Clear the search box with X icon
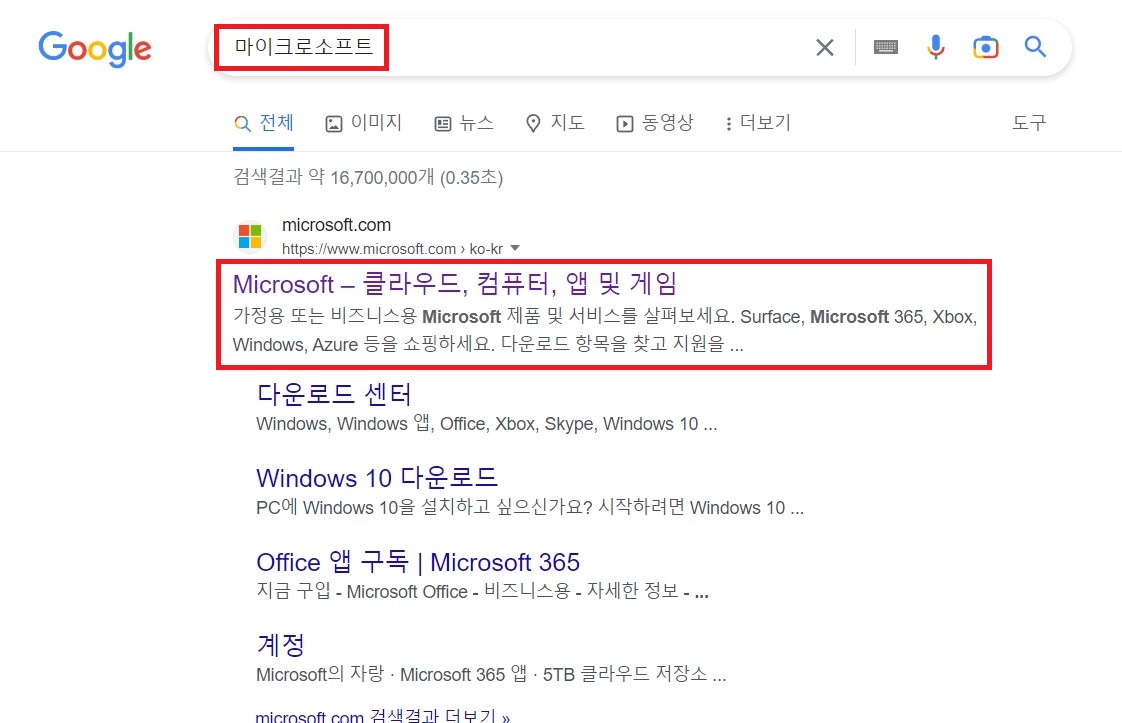 [x=825, y=48]
